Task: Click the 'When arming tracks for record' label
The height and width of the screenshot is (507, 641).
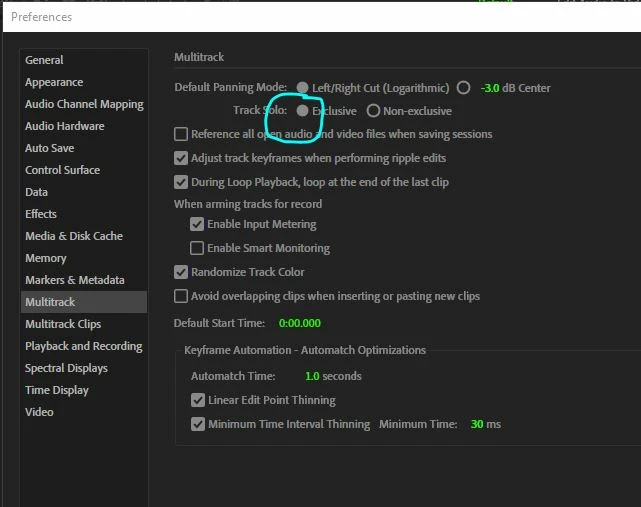Action: tap(248, 204)
